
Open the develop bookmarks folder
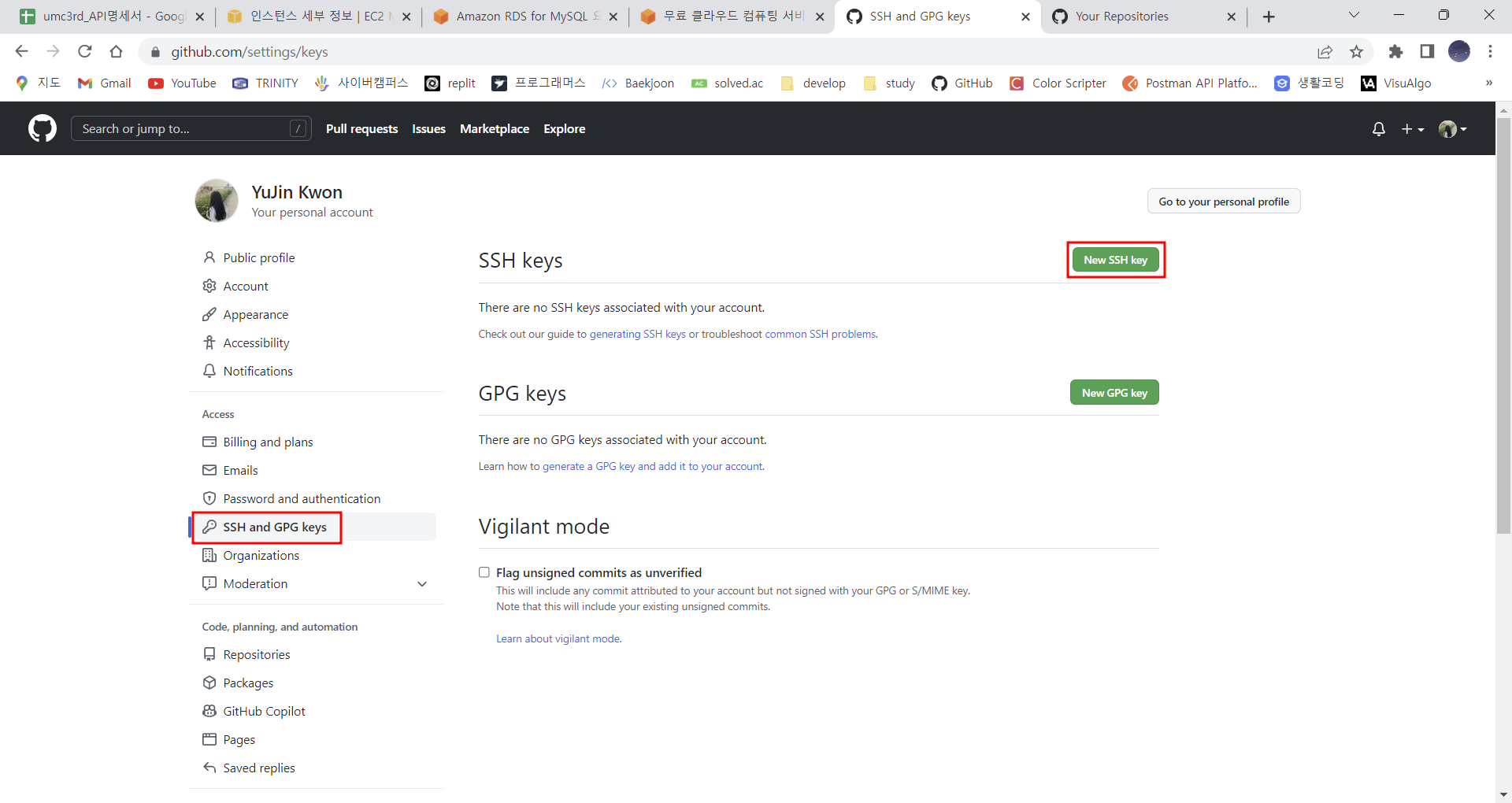point(813,83)
